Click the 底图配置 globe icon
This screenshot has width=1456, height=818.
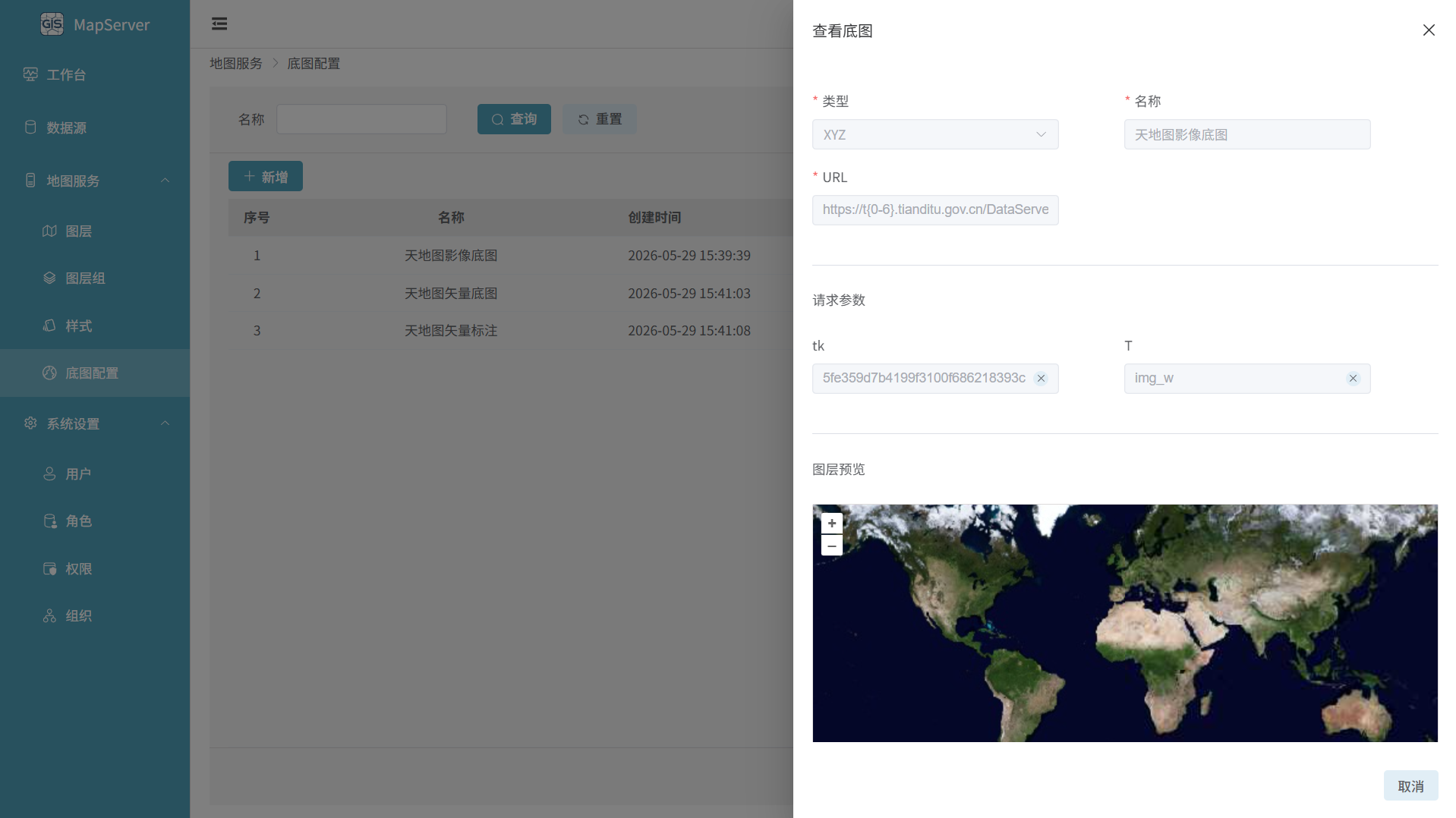49,373
